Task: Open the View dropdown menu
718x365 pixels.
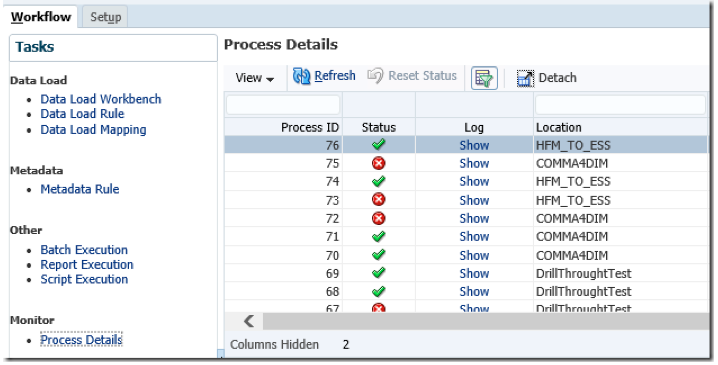Action: 255,78
